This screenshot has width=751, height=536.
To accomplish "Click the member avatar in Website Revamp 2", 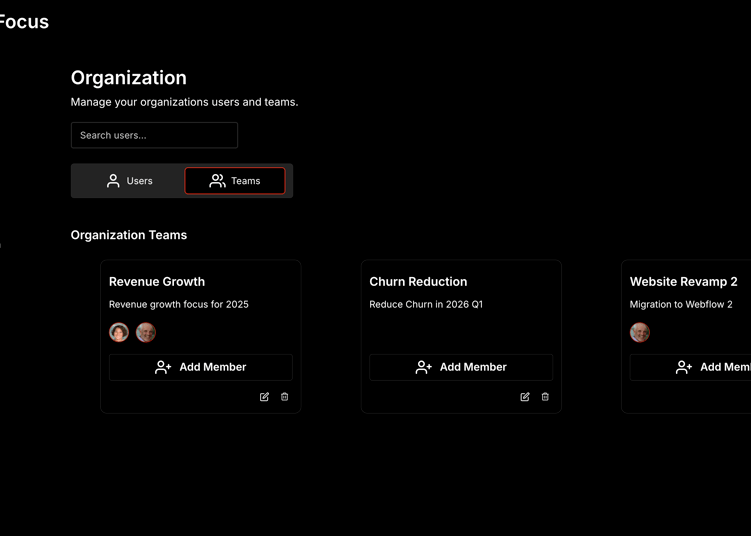I will 640,332.
